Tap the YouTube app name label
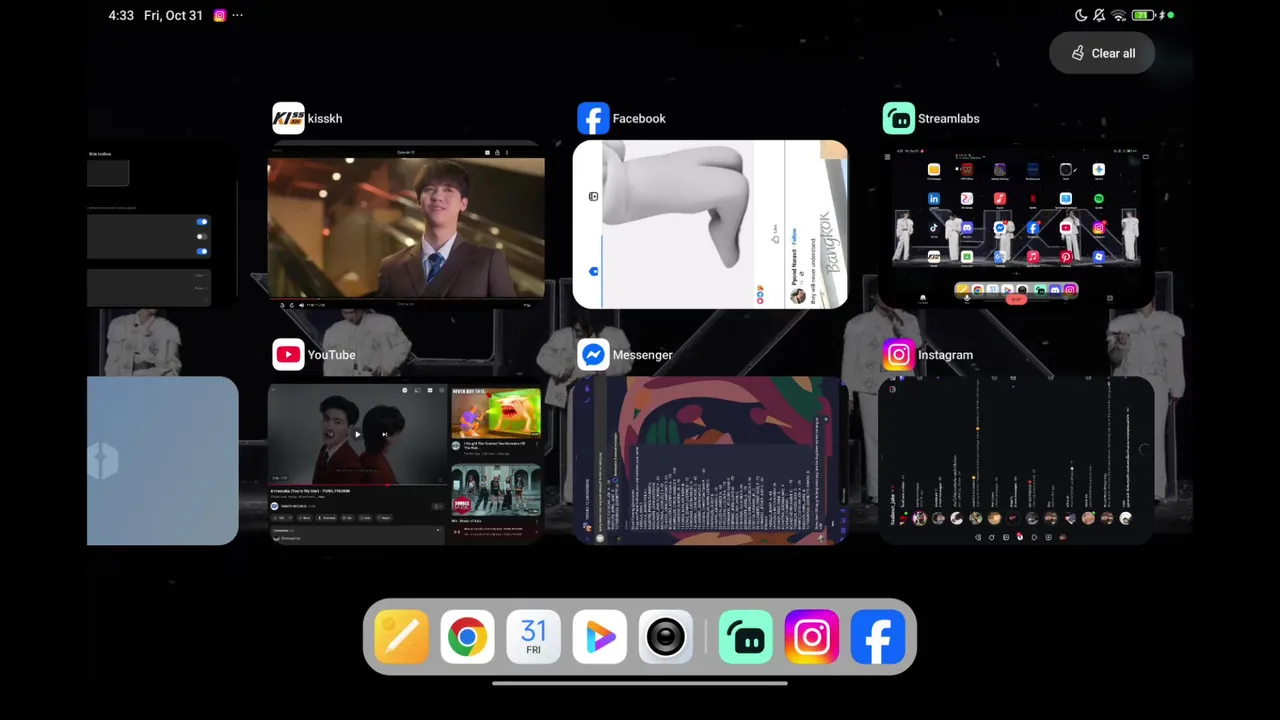The width and height of the screenshot is (1280, 720). [331, 355]
